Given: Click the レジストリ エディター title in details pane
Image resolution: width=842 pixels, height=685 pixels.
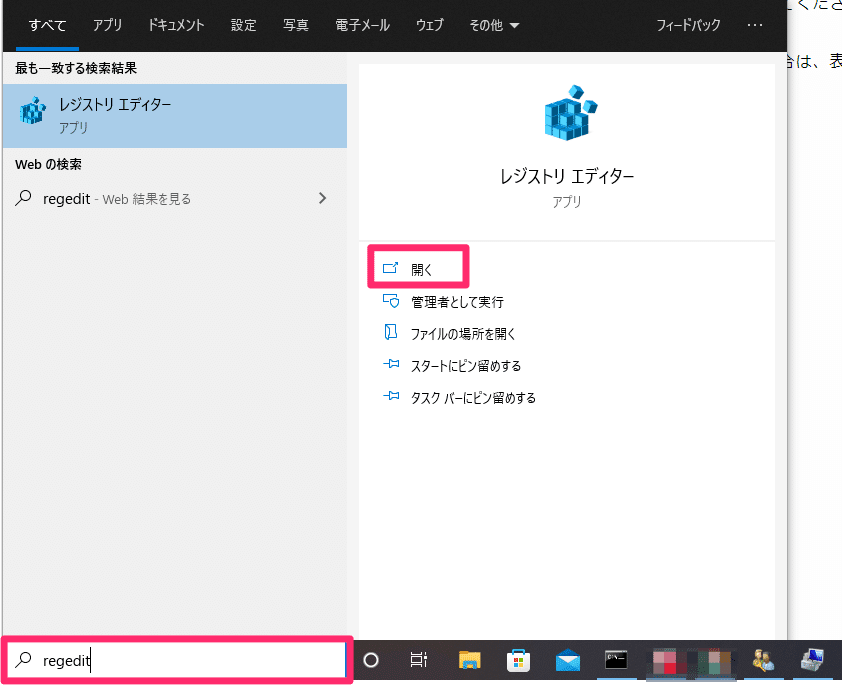Looking at the screenshot, I should [x=567, y=176].
